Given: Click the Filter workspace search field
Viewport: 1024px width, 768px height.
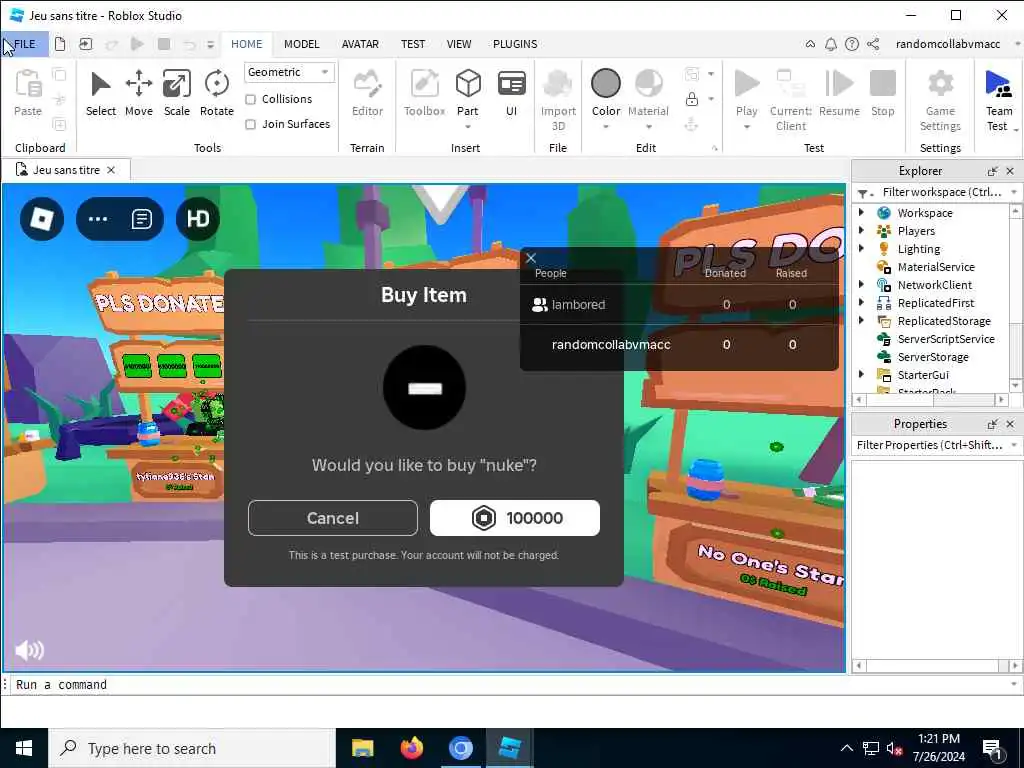Looking at the screenshot, I should pos(940,192).
